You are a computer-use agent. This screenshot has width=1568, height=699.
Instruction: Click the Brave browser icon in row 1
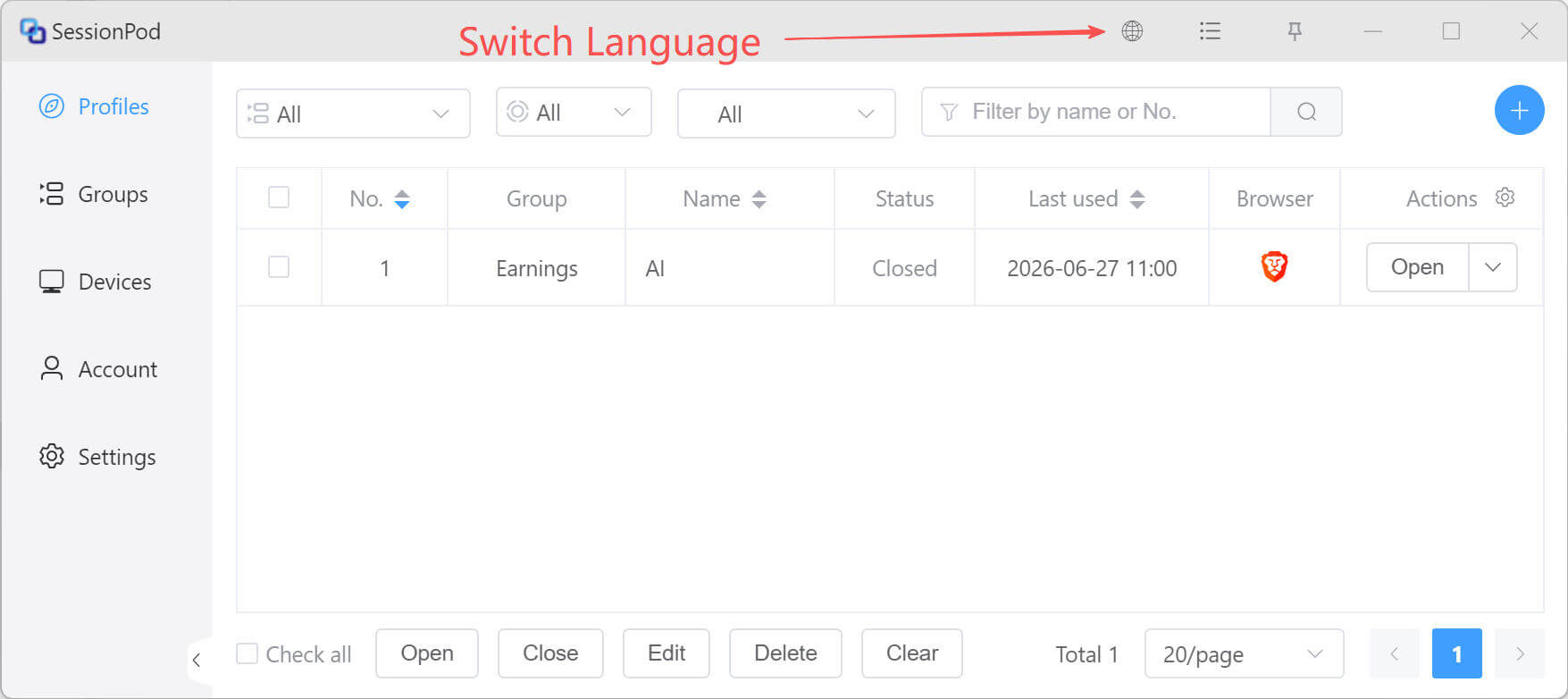[x=1274, y=266]
